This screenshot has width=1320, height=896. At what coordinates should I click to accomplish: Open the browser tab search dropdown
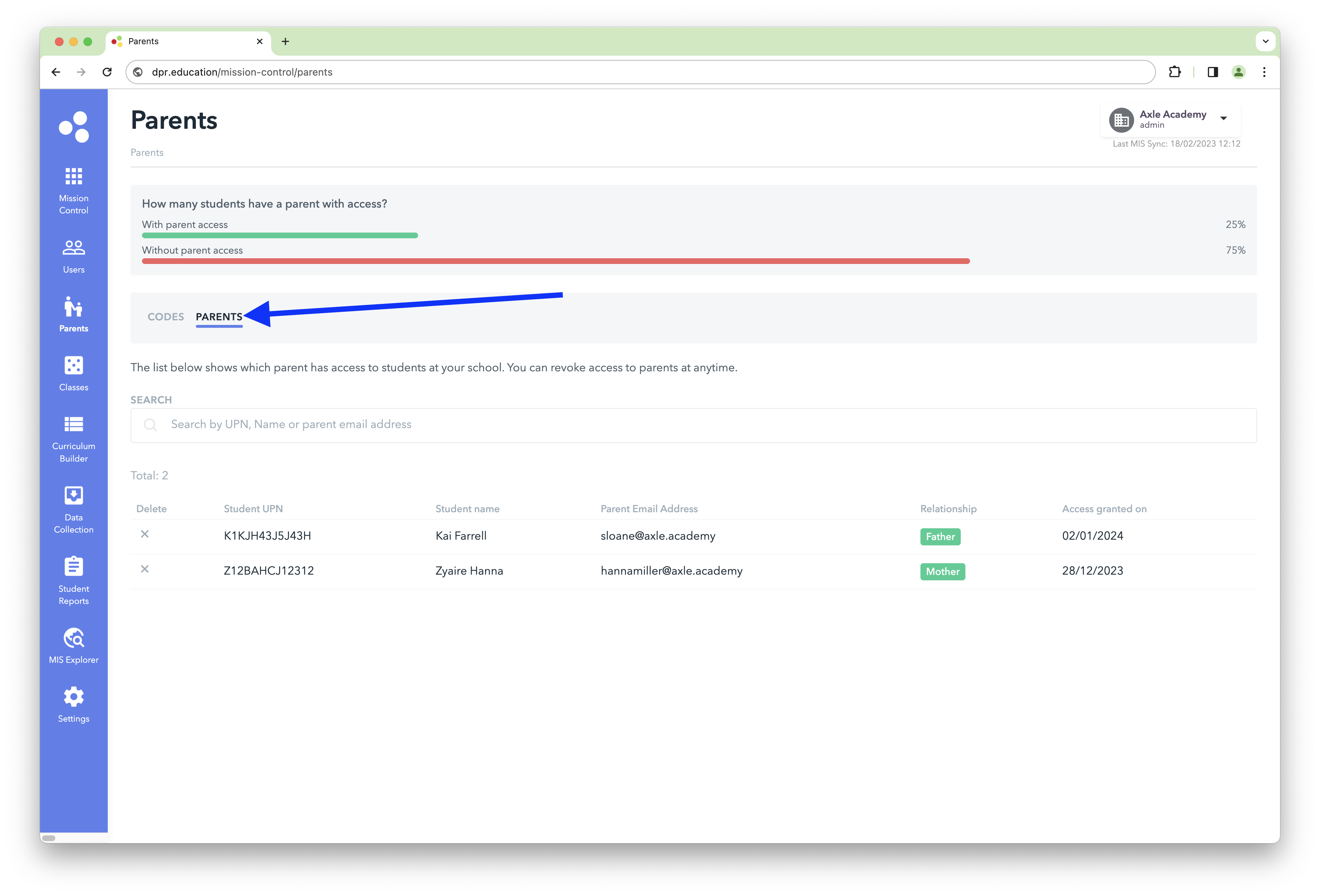pyautogui.click(x=1265, y=41)
